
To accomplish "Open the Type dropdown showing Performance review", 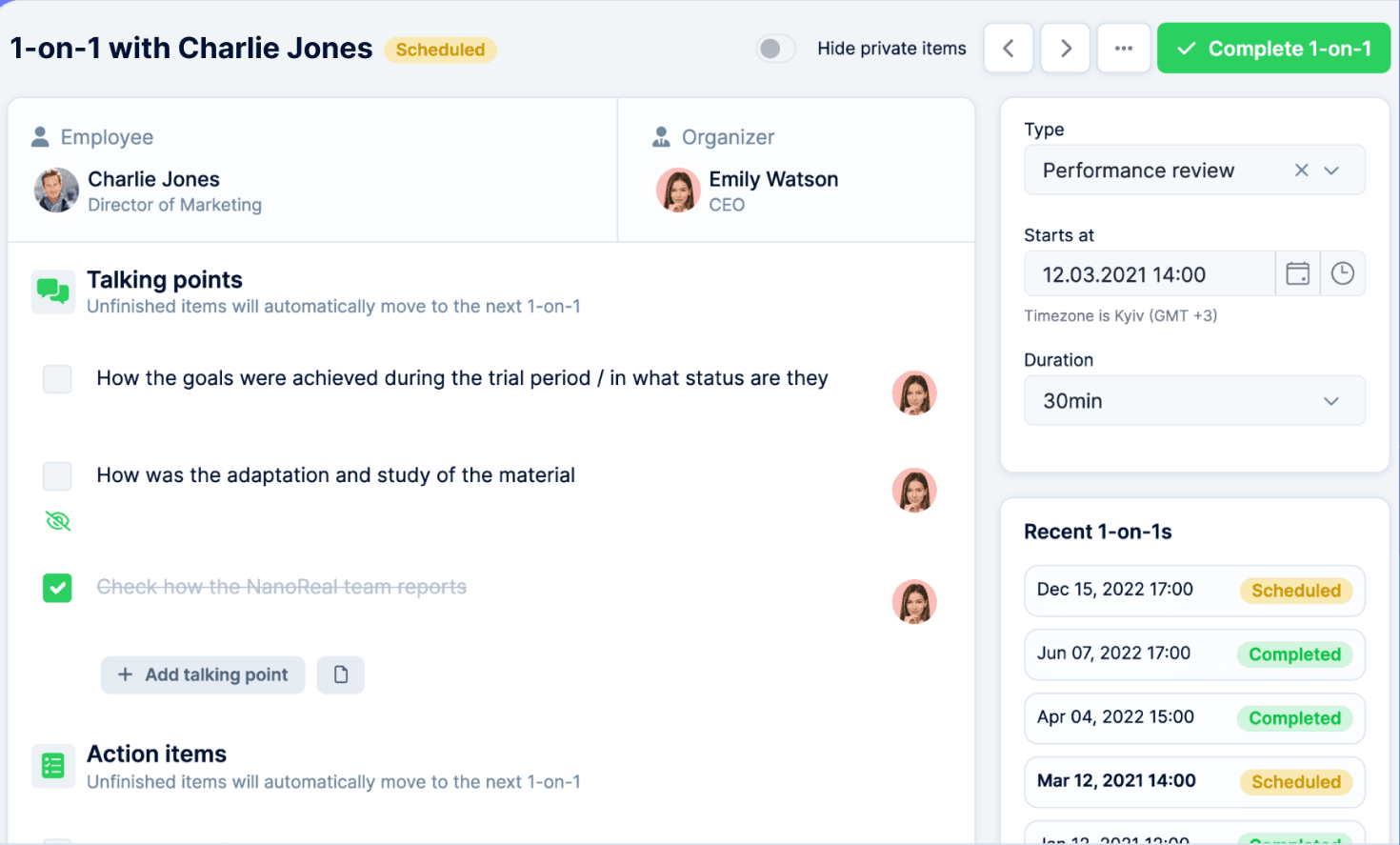I will (1194, 170).
